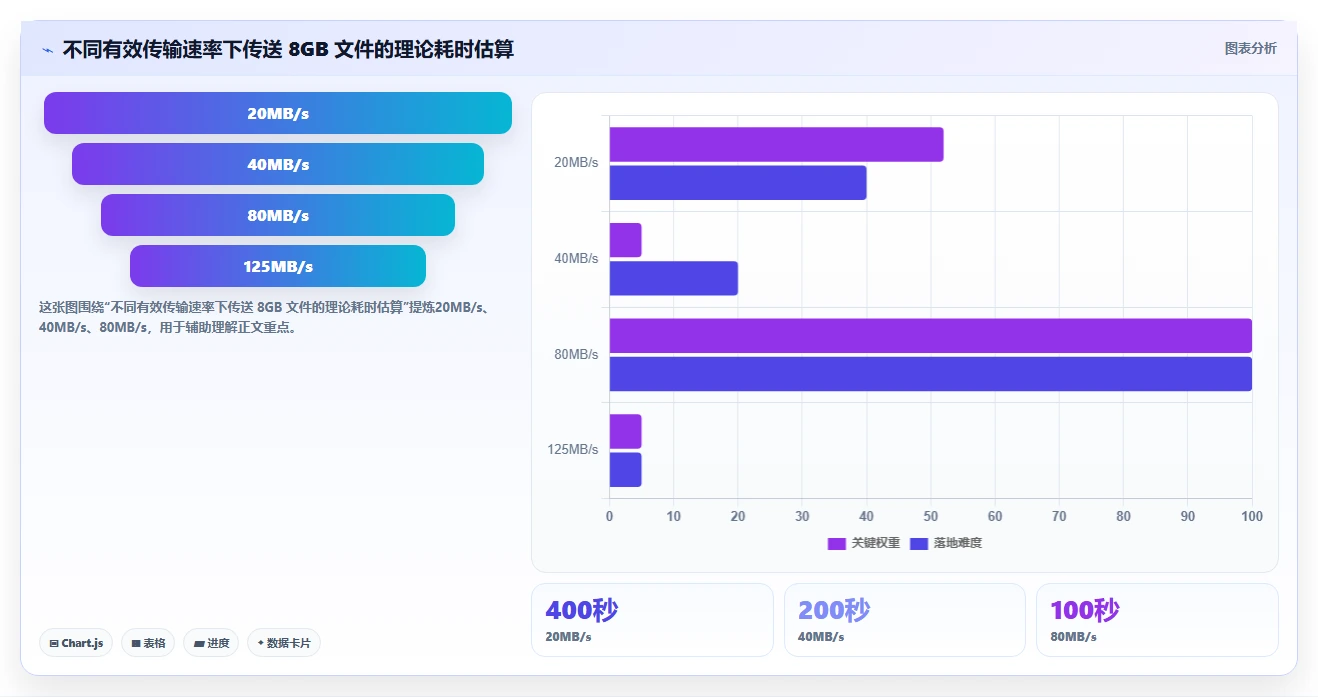Click the x-axis value 50
This screenshot has height=697, width=1318.
pos(931,517)
